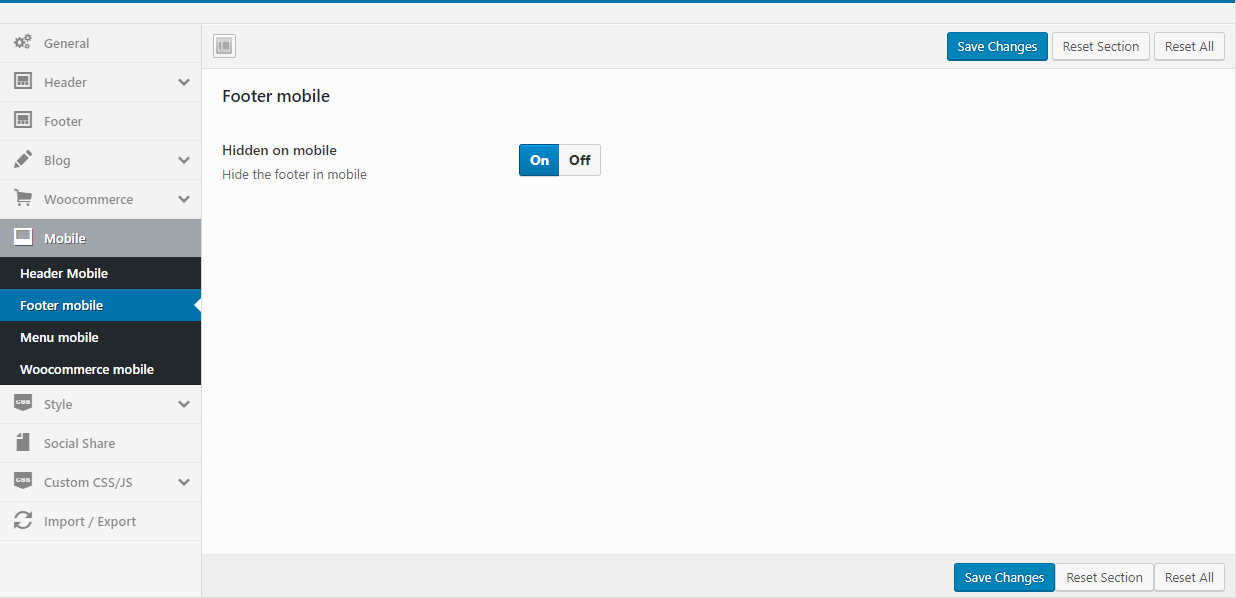The height and width of the screenshot is (598, 1236).
Task: Switch Hidden on mobile to Off
Action: [580, 160]
